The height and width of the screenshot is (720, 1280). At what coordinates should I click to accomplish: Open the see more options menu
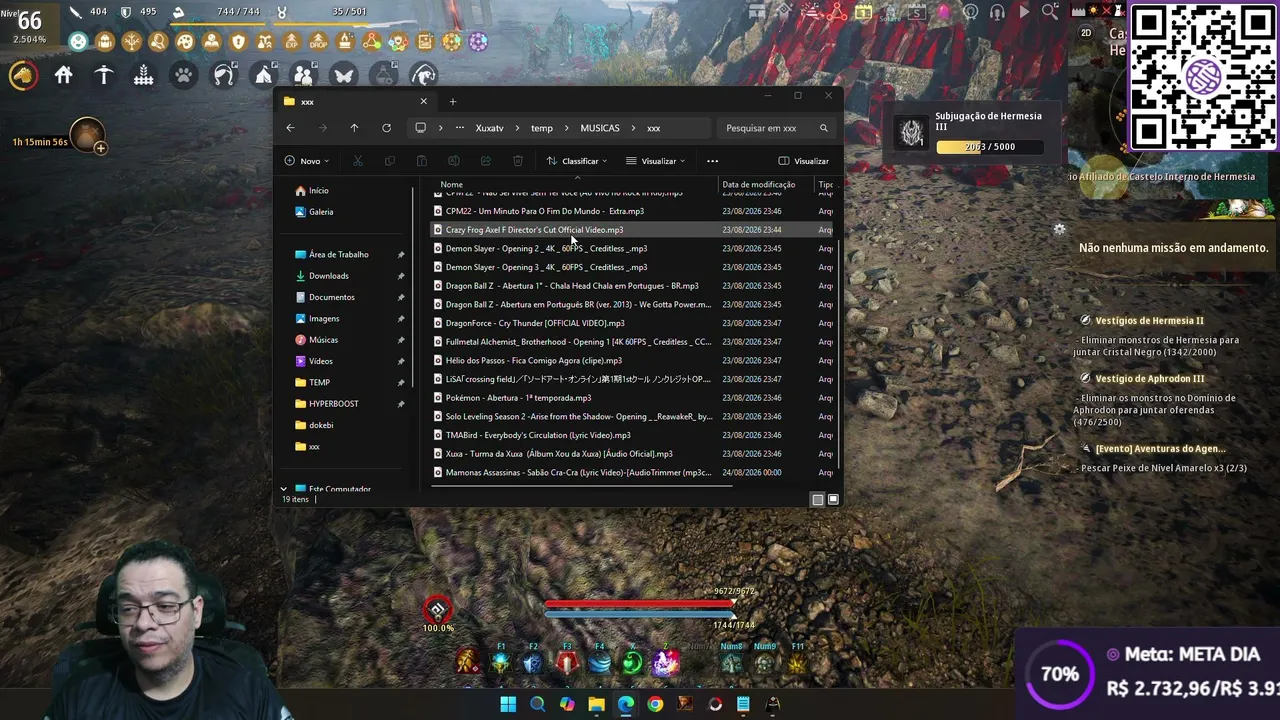tap(712, 161)
